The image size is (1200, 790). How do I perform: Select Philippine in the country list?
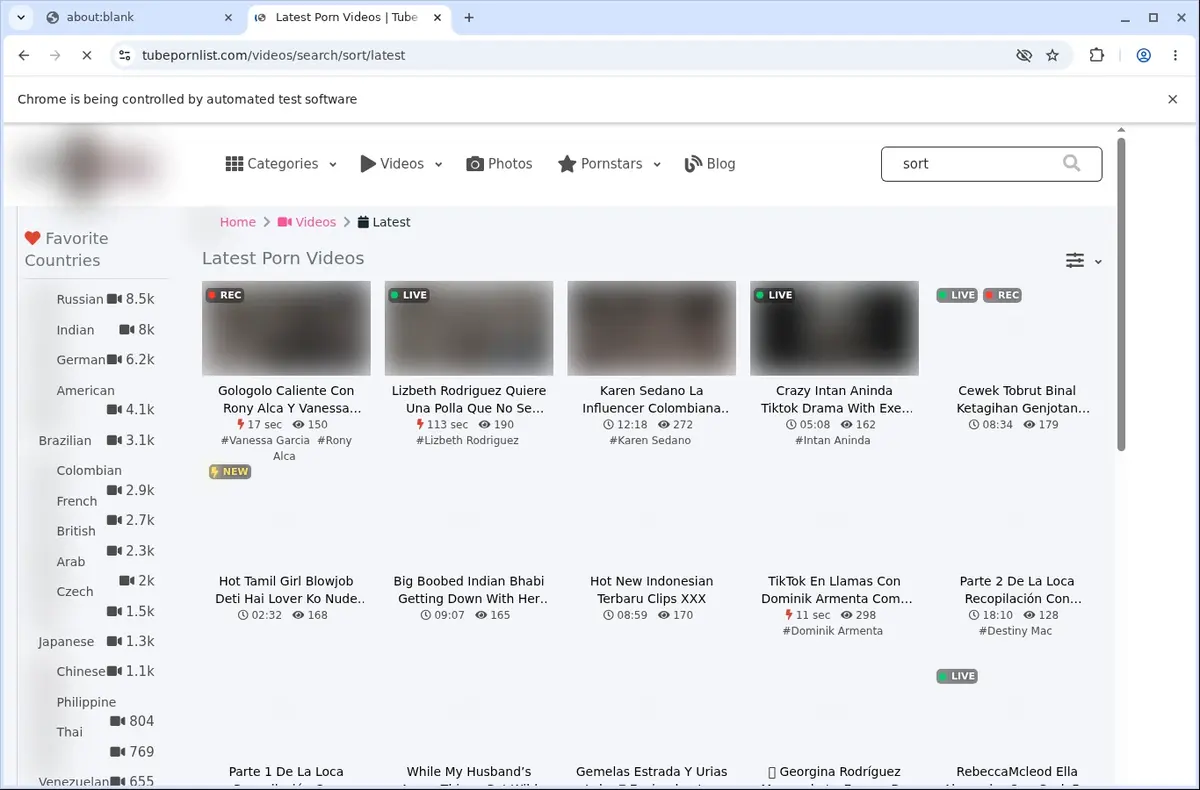coord(86,702)
